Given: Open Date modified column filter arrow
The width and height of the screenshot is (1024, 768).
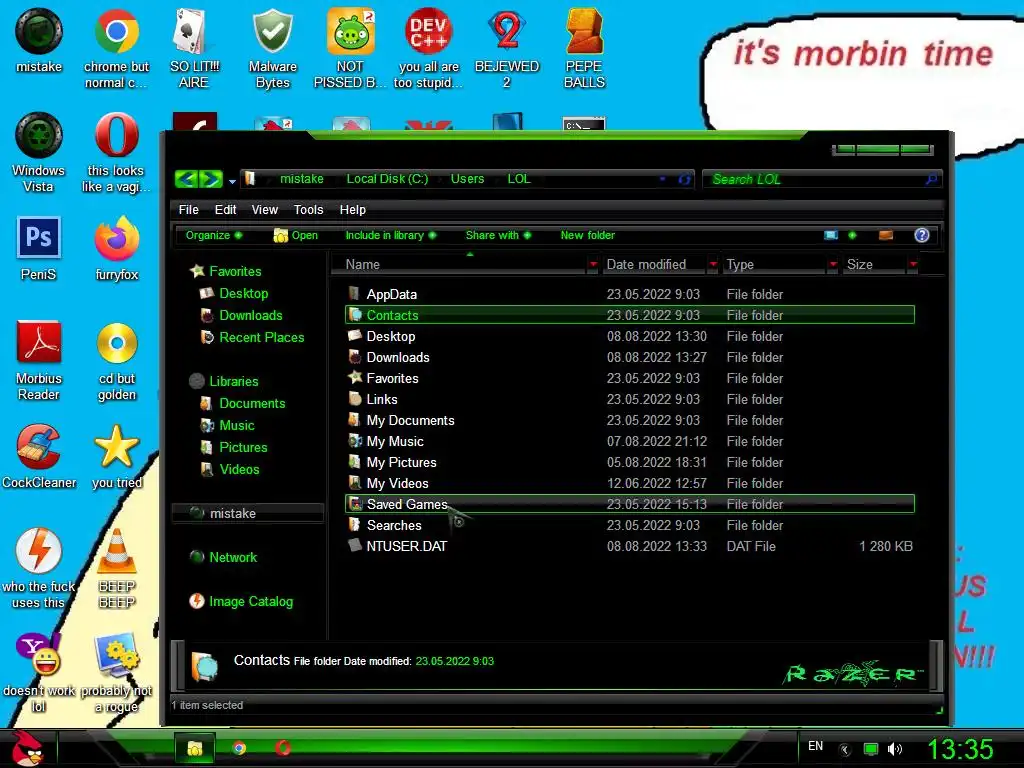Looking at the screenshot, I should coord(713,264).
